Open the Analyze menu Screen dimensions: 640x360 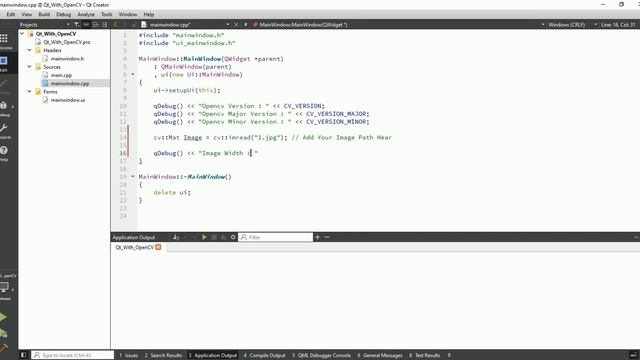point(86,14)
